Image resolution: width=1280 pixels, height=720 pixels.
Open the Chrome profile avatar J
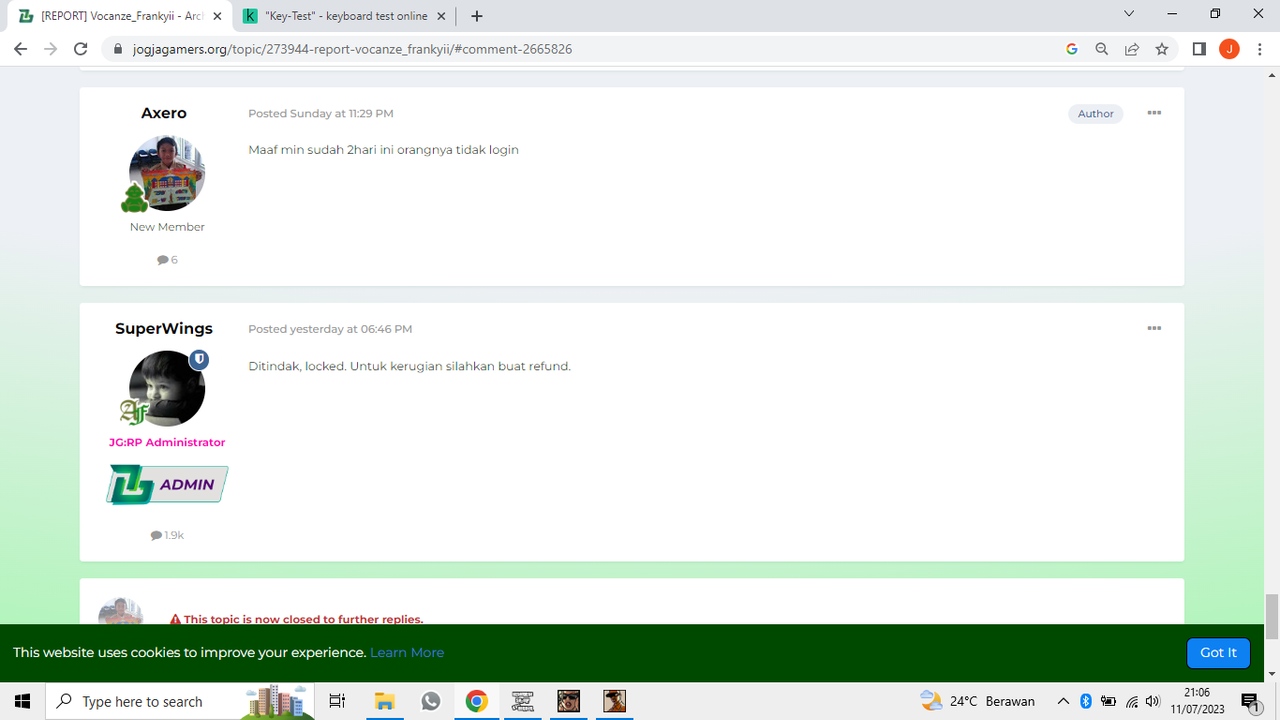[x=1229, y=49]
